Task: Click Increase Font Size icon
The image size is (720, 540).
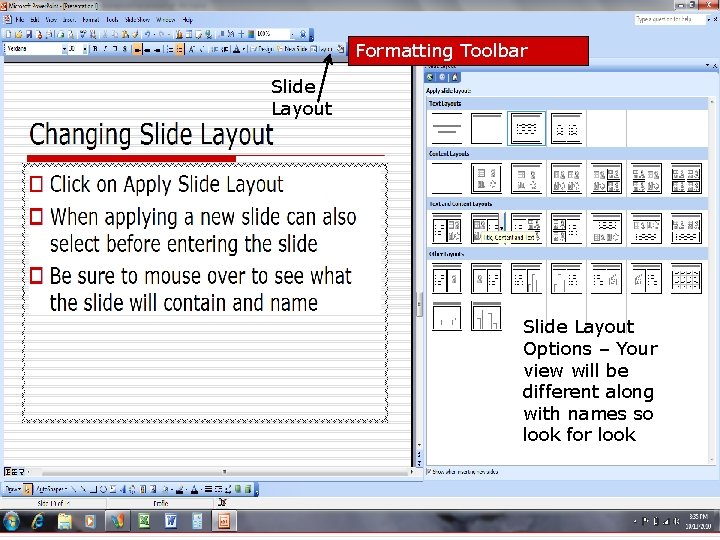Action: tap(191, 49)
